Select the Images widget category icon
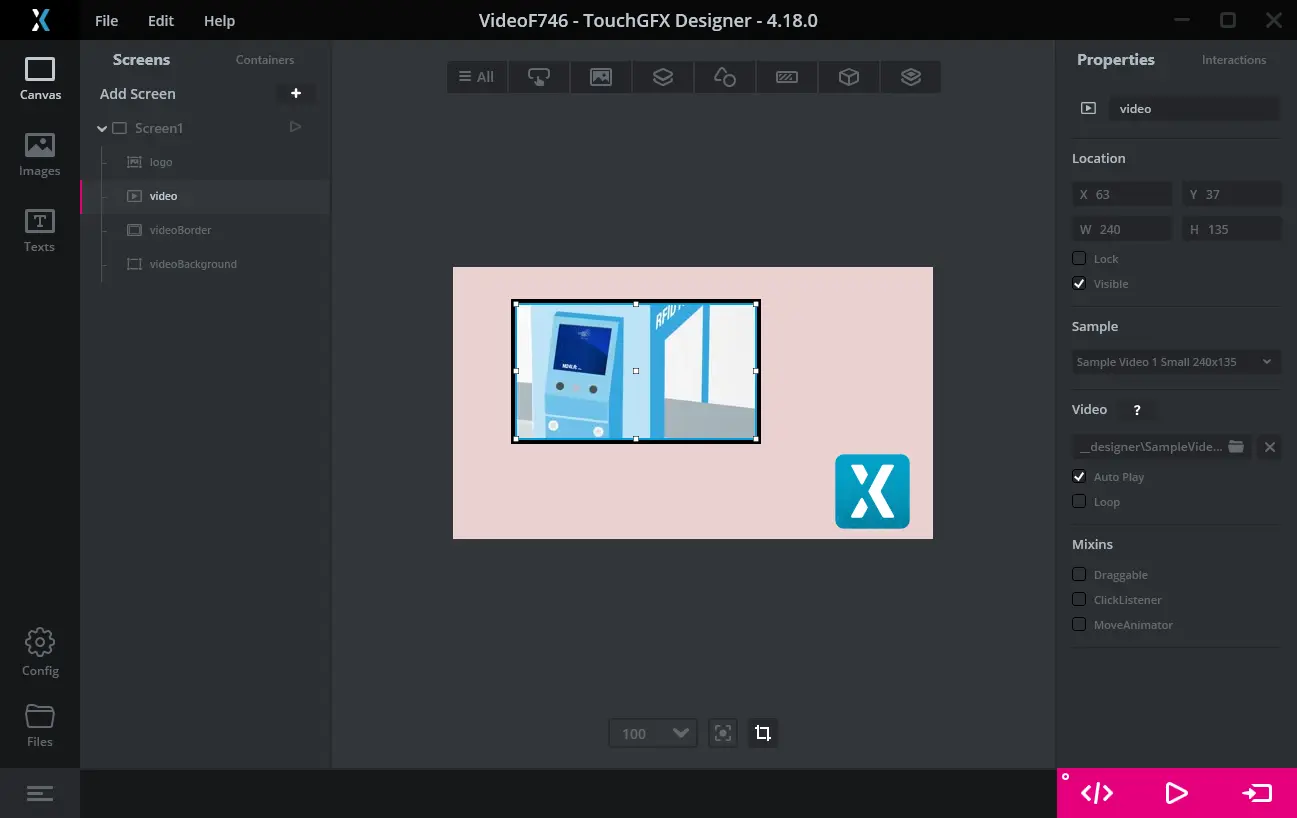Image resolution: width=1297 pixels, height=818 pixels. pyautogui.click(x=601, y=77)
